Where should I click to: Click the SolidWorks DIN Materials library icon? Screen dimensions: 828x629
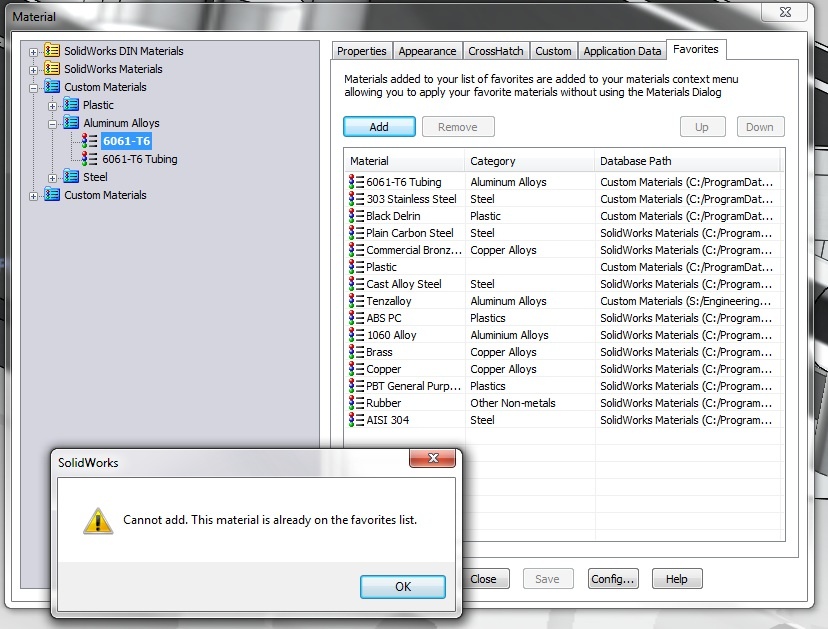(x=52, y=51)
